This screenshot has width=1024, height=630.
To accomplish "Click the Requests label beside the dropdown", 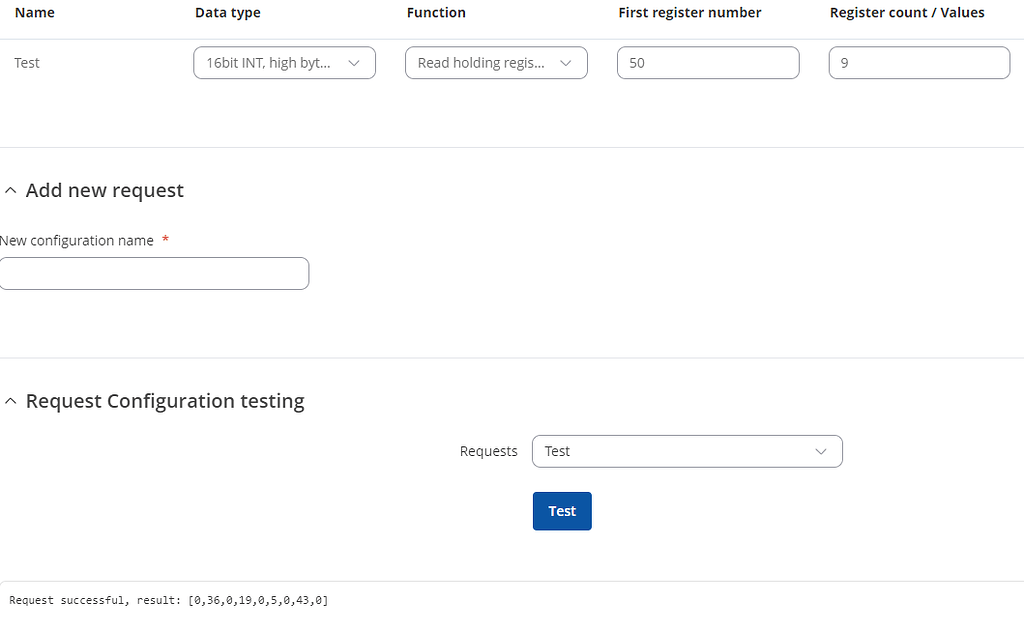I will (488, 451).
